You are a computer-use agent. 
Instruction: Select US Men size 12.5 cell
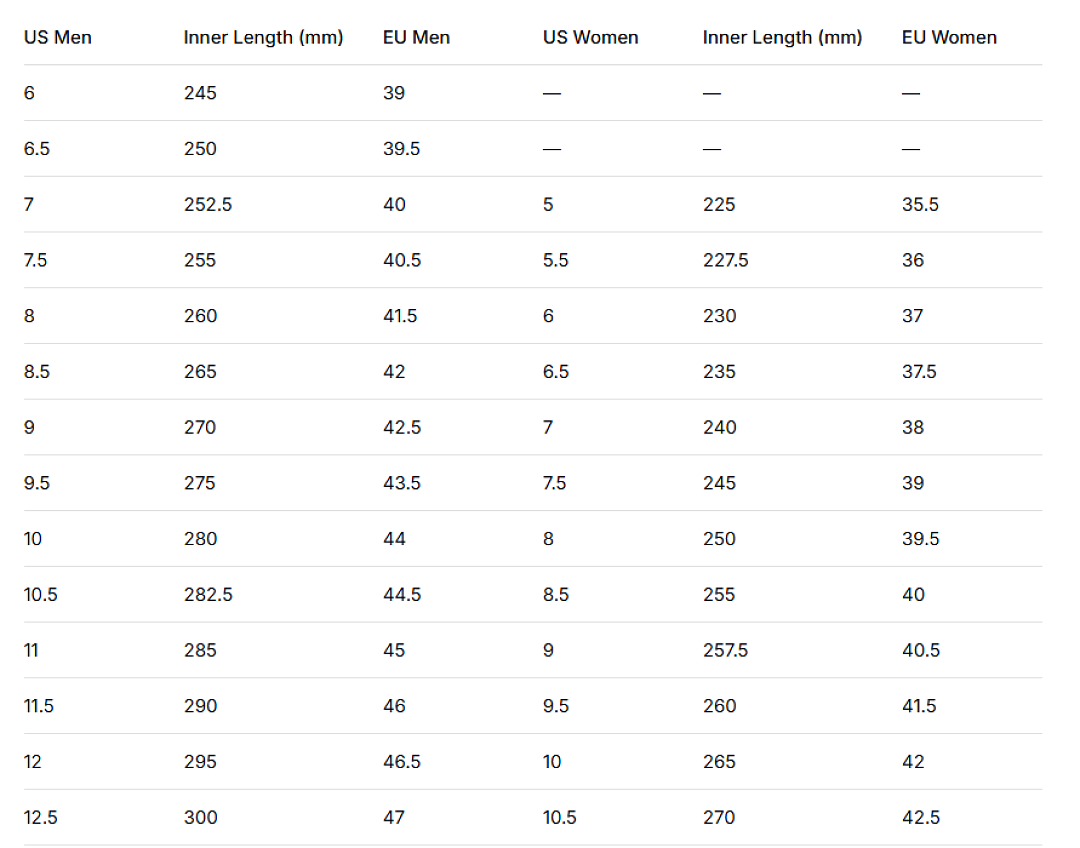pyautogui.click(x=41, y=818)
